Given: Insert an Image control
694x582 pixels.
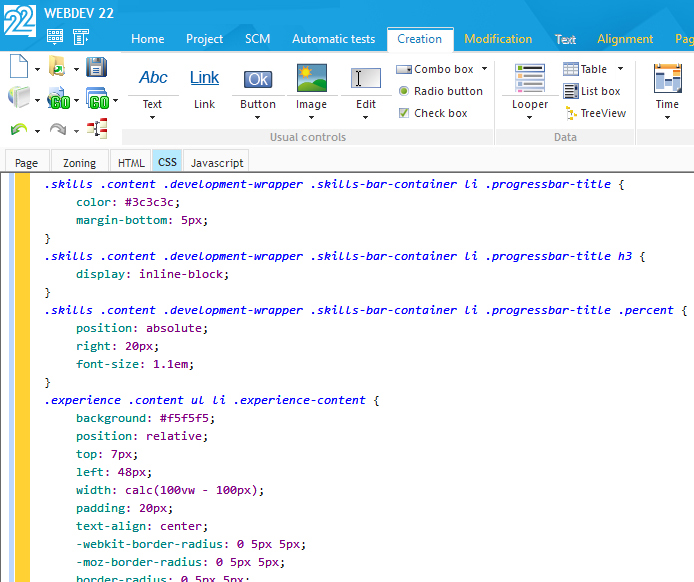Looking at the screenshot, I should pyautogui.click(x=312, y=78).
